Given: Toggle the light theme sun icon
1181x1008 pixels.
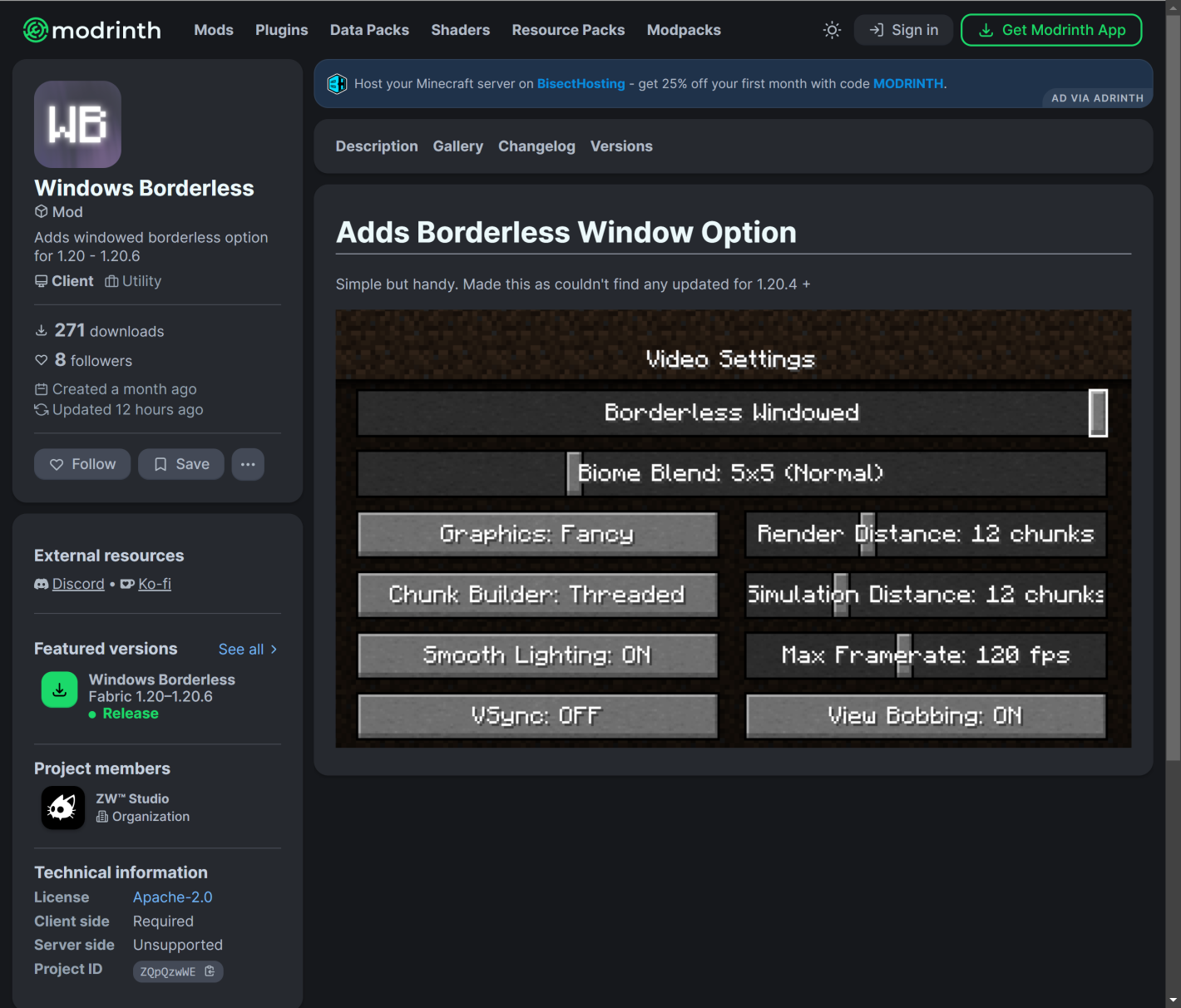Looking at the screenshot, I should (x=832, y=30).
